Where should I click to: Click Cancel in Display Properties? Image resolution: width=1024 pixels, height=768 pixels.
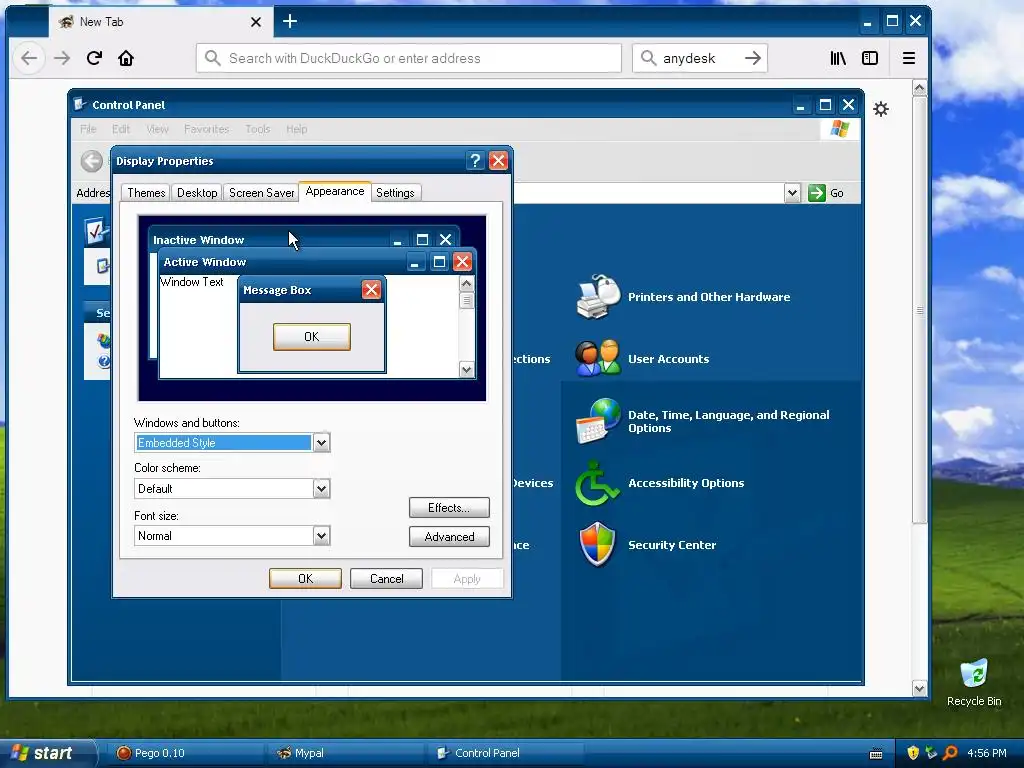[387, 579]
